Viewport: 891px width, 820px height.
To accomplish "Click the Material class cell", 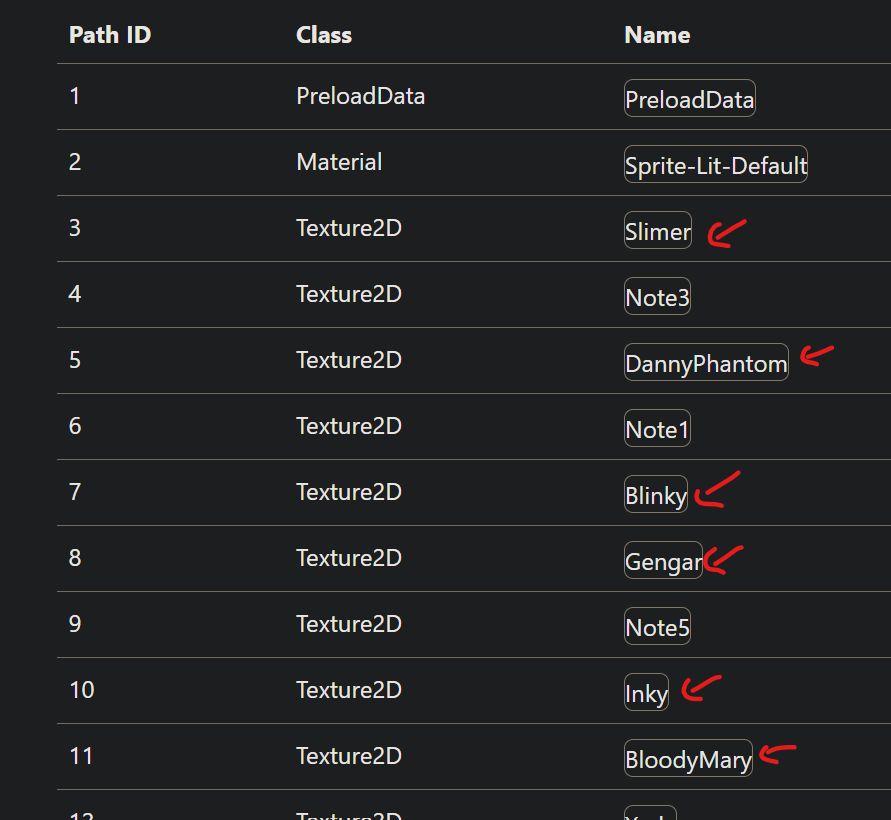I will pyautogui.click(x=339, y=162).
